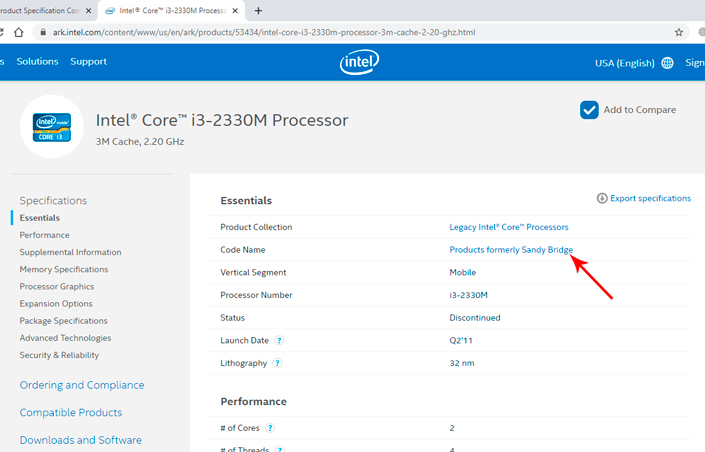Viewport: 705px width, 452px height.
Task: Click the Intel Core i3-2330M Processor title
Action: (222, 120)
